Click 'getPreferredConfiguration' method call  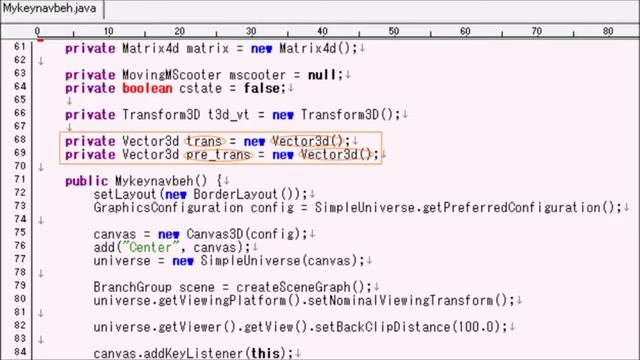click(512, 208)
